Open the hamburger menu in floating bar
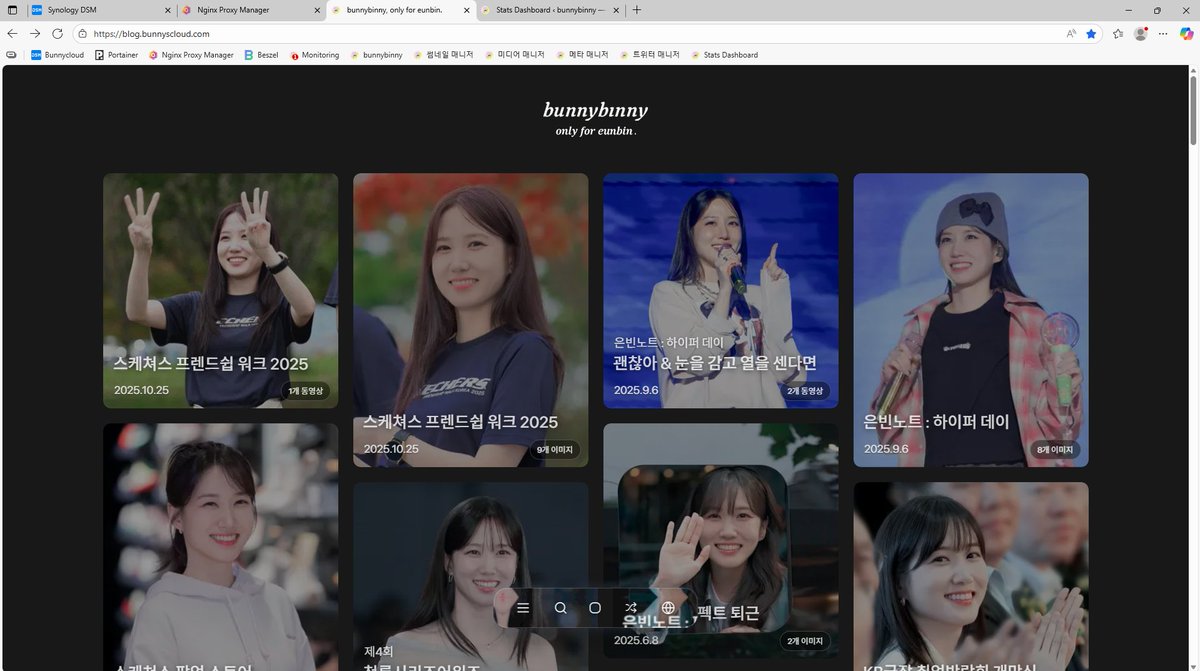1200x671 pixels. [x=523, y=607]
